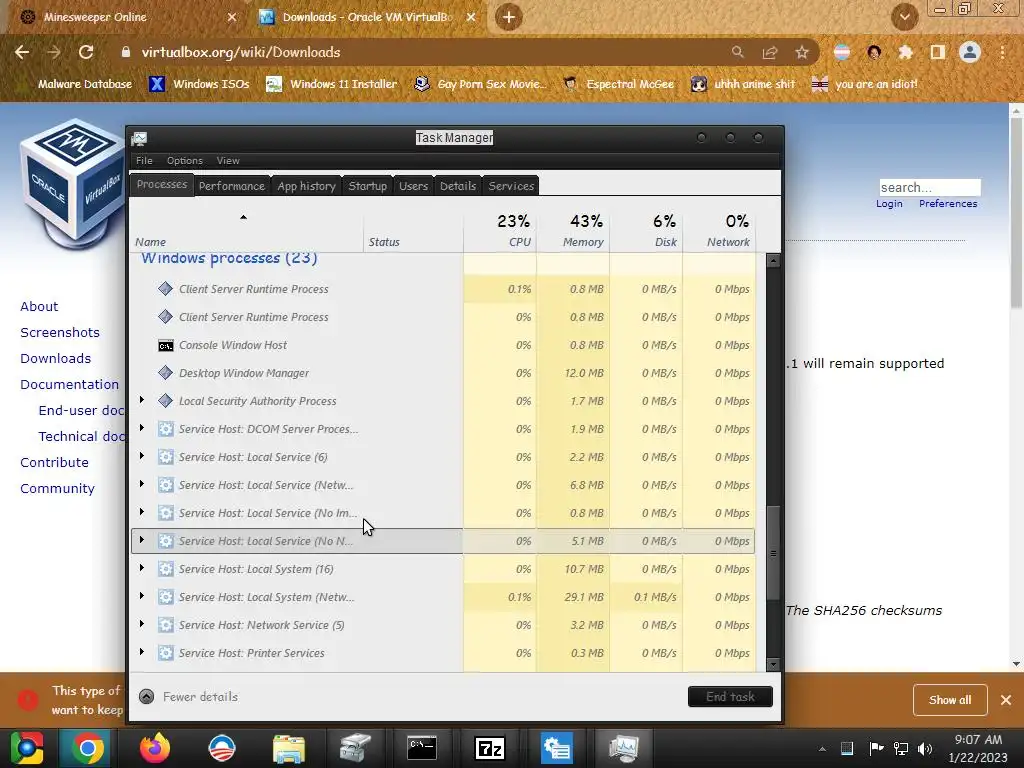Click the VirtualBox site search field

coord(929,187)
